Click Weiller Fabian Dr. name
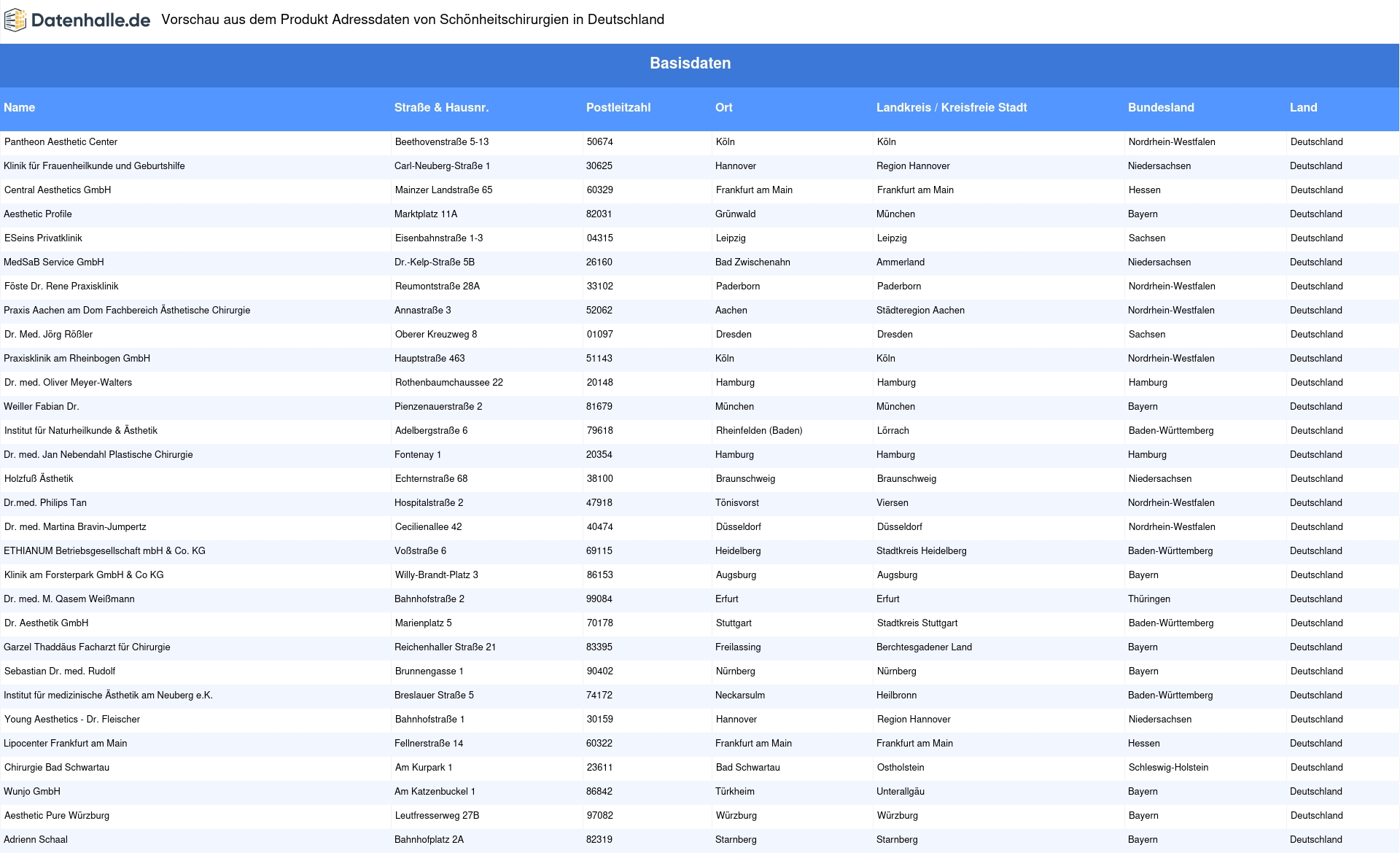 point(42,406)
